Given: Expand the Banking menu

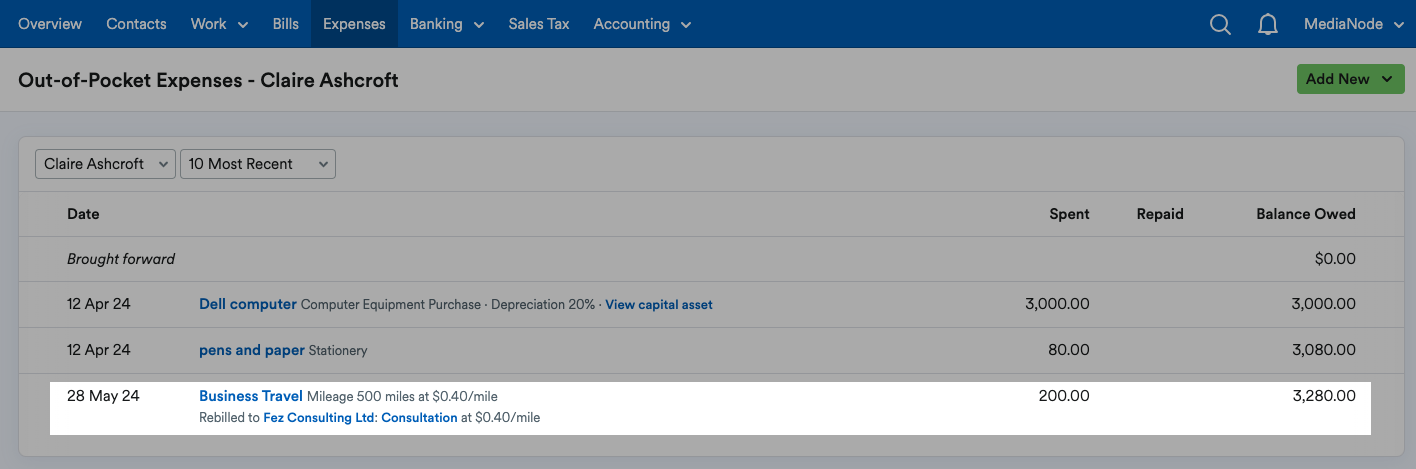Looking at the screenshot, I should tap(446, 24).
